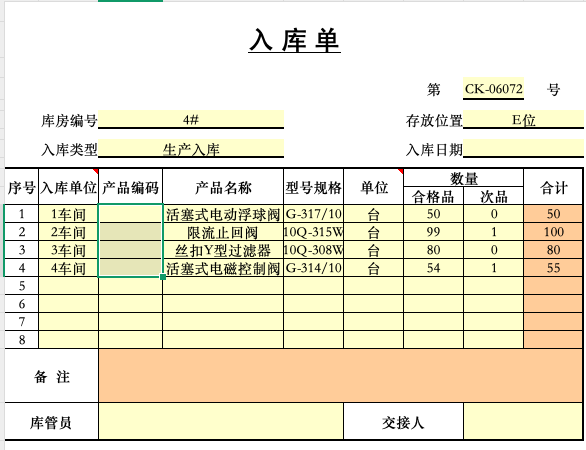Click the 合计 total cell showing 100
This screenshot has height=450, width=586.
pyautogui.click(x=553, y=232)
